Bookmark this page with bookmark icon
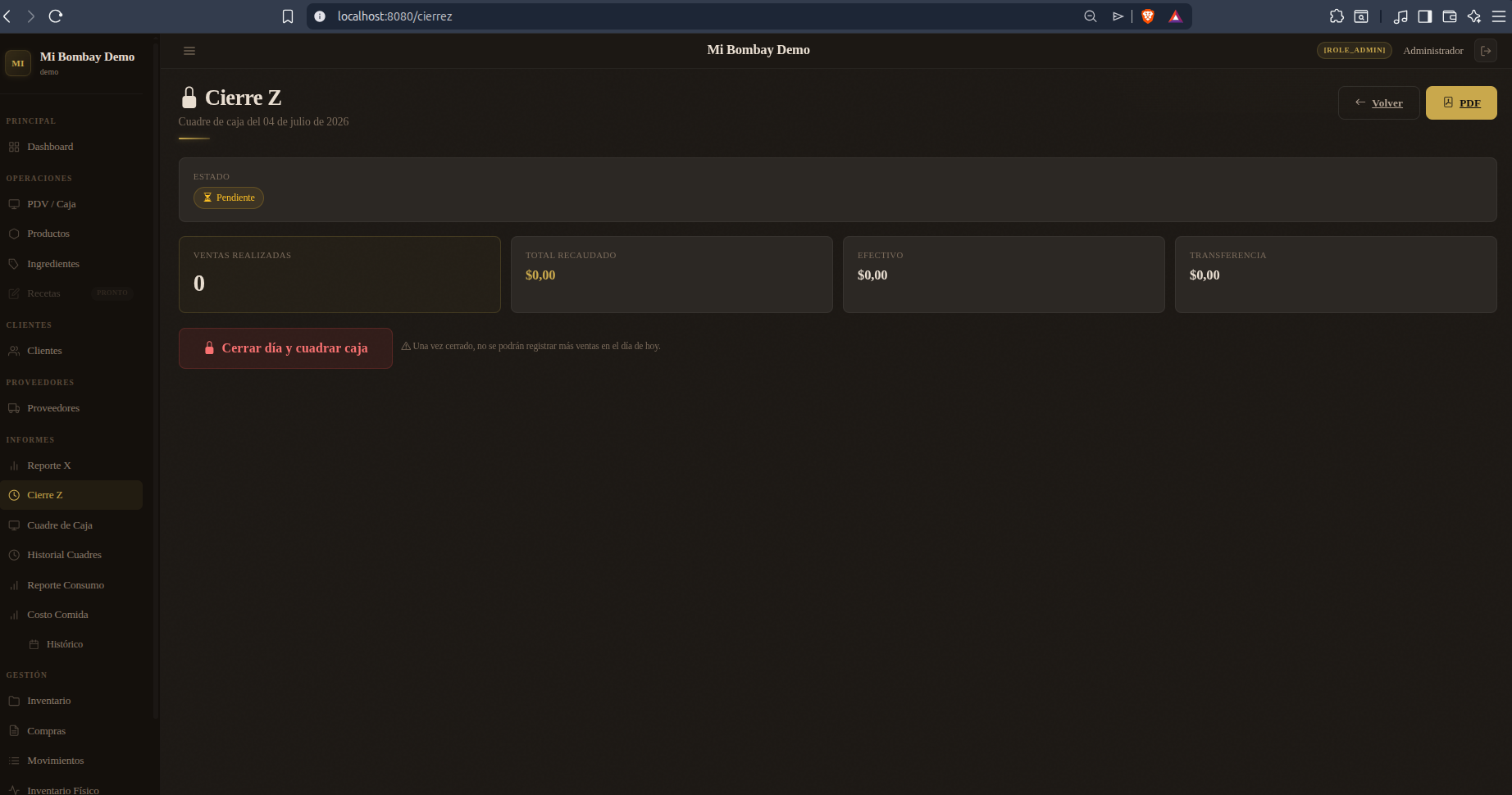 [288, 16]
